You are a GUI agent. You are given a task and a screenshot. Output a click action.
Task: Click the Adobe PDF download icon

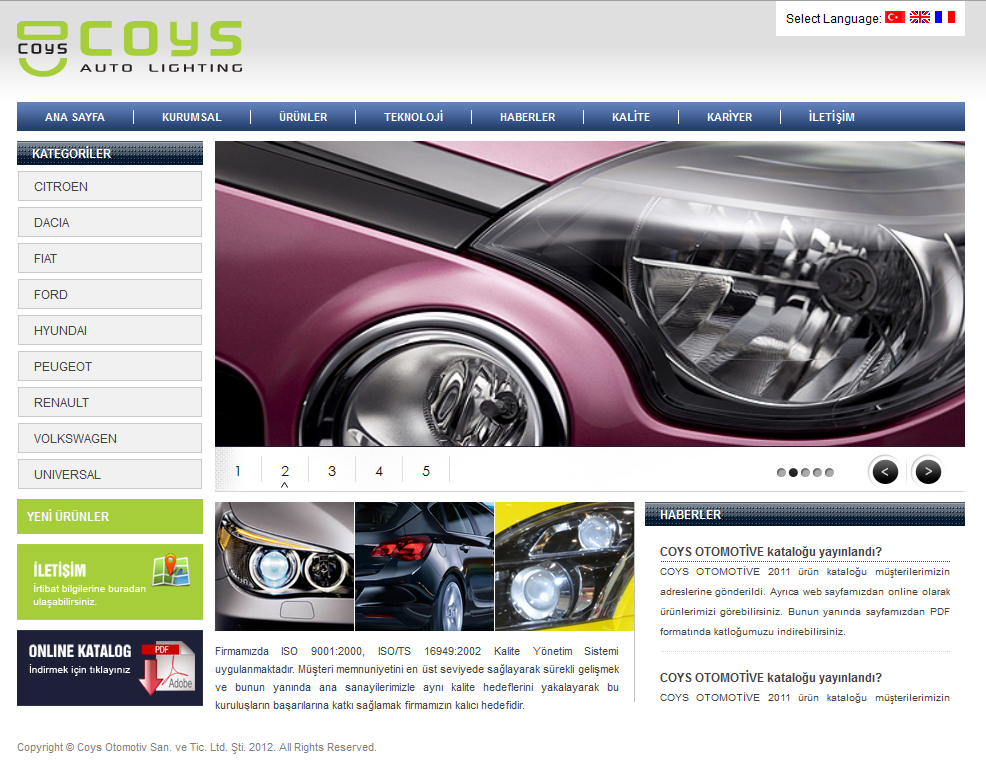[x=169, y=668]
